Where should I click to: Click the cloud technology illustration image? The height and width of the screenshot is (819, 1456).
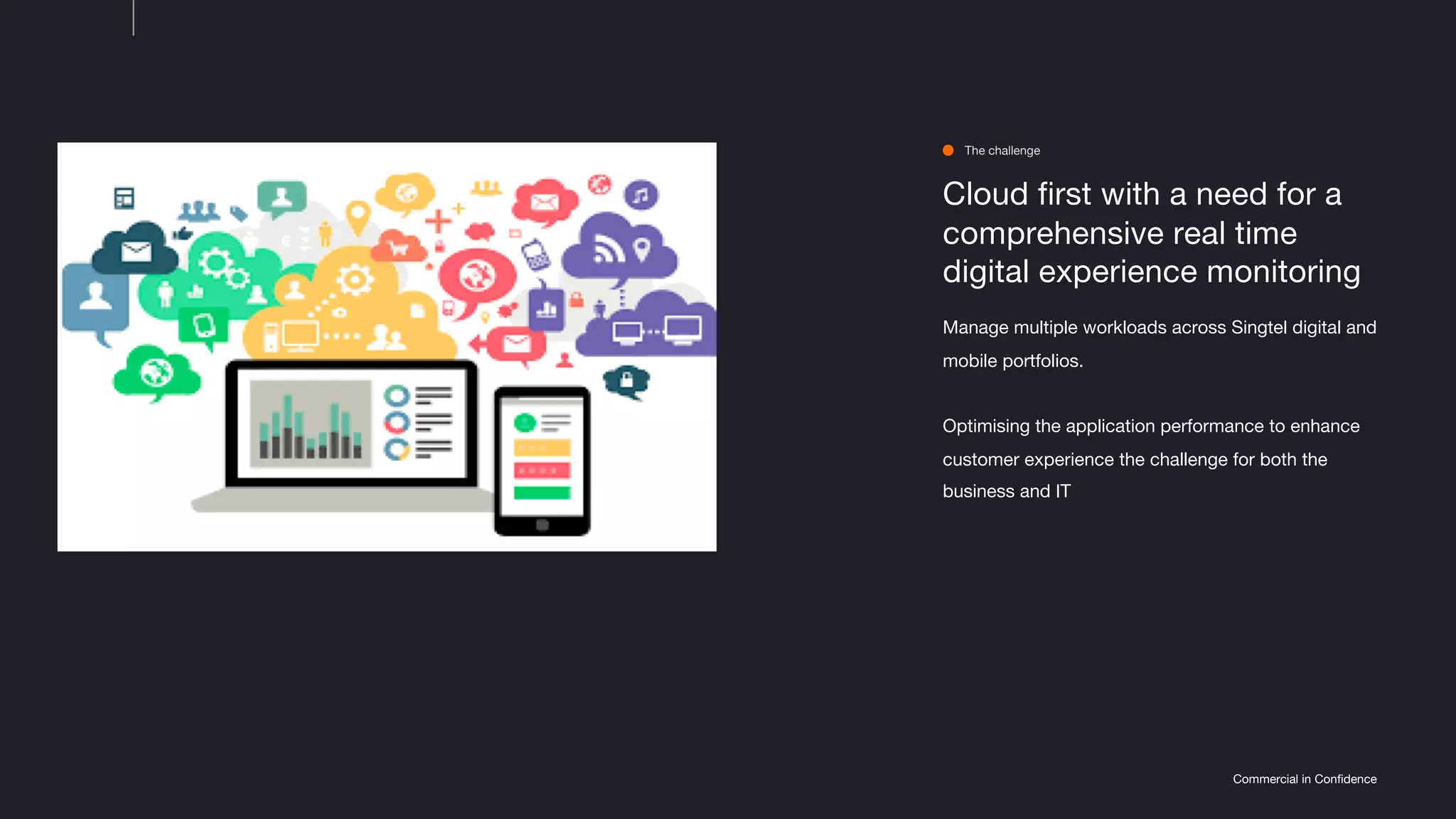[387, 347]
